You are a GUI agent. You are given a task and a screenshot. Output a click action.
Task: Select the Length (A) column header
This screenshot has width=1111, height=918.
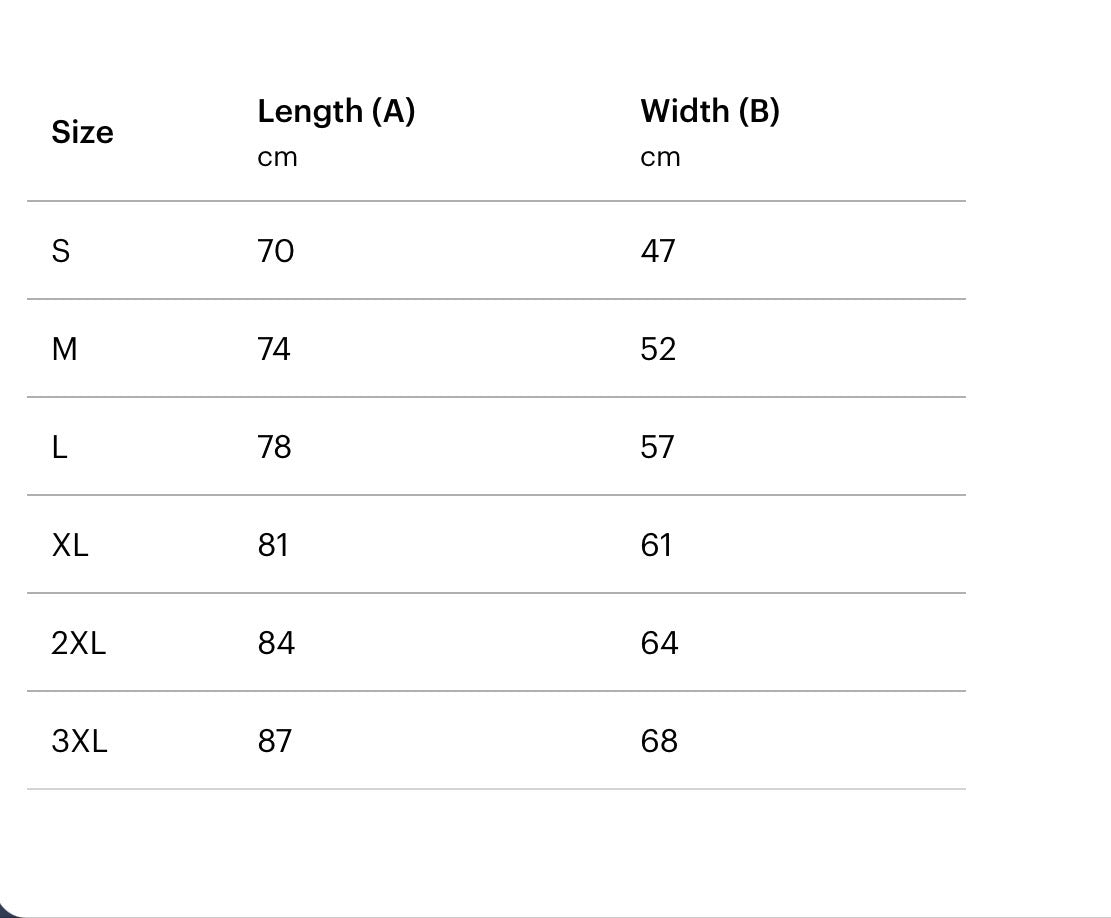pos(336,111)
